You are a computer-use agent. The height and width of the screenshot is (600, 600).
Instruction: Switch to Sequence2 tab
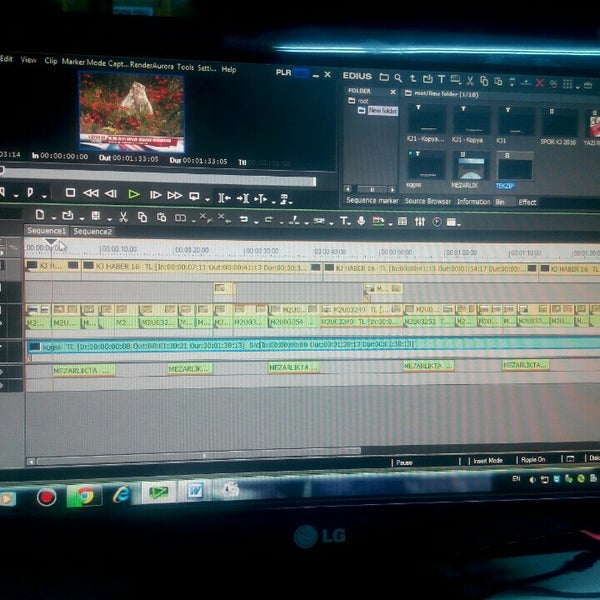click(x=92, y=232)
